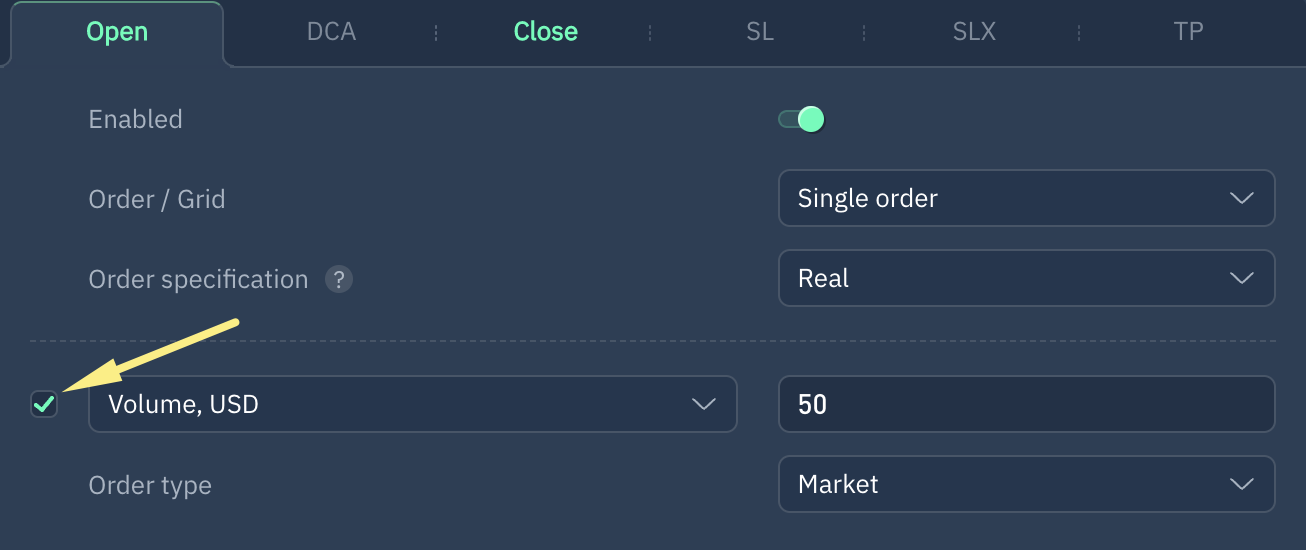Uncheck the checkbox beside Volume, USD
The image size is (1306, 550).
click(x=44, y=404)
